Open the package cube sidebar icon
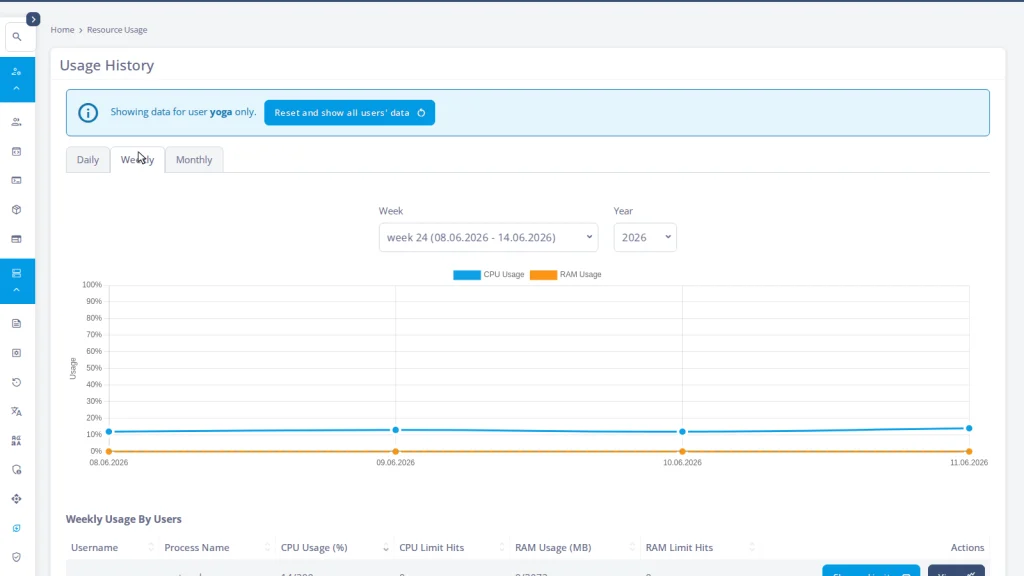 tap(17, 210)
